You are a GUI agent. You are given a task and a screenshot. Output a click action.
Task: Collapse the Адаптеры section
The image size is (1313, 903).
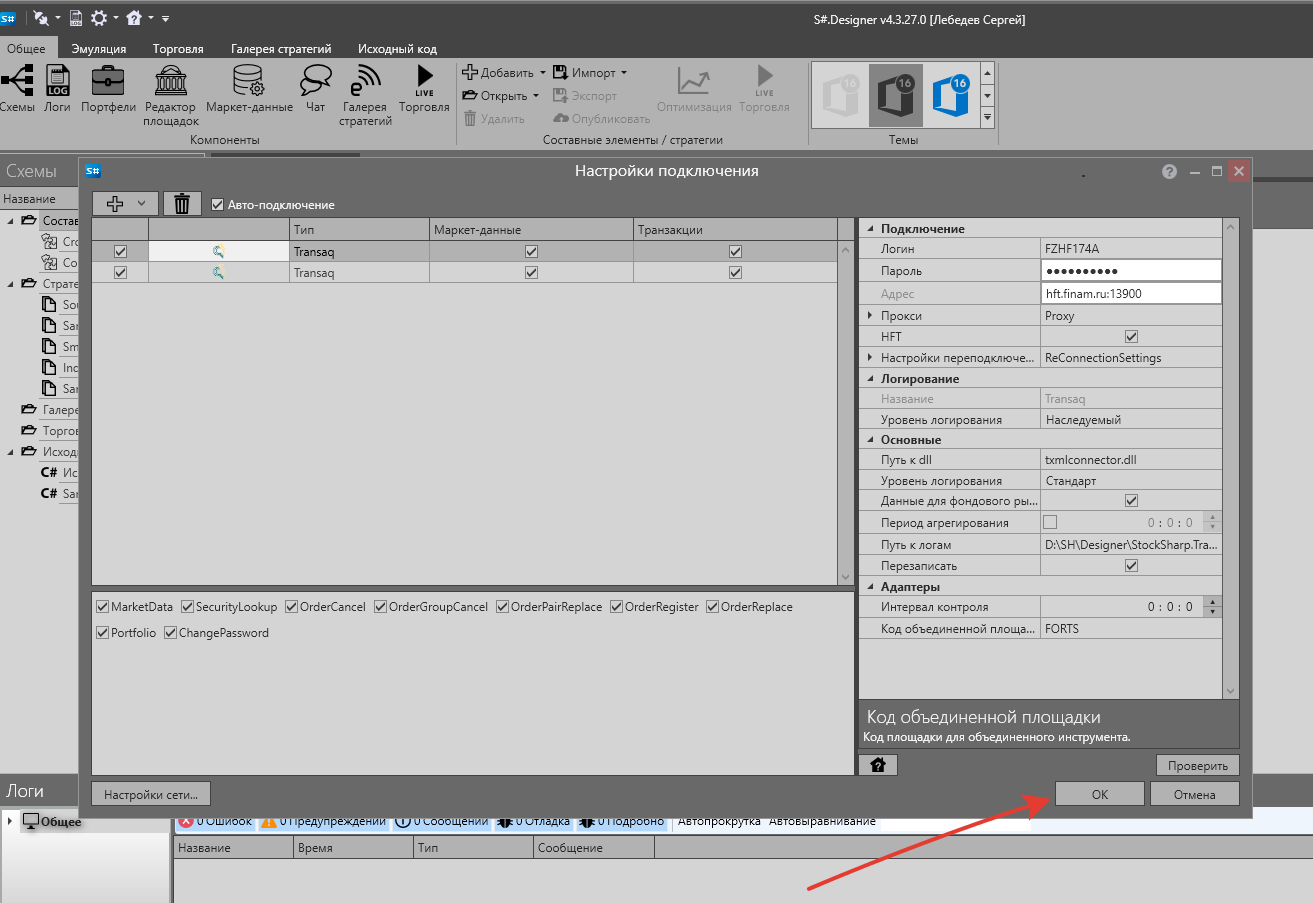[x=869, y=587]
